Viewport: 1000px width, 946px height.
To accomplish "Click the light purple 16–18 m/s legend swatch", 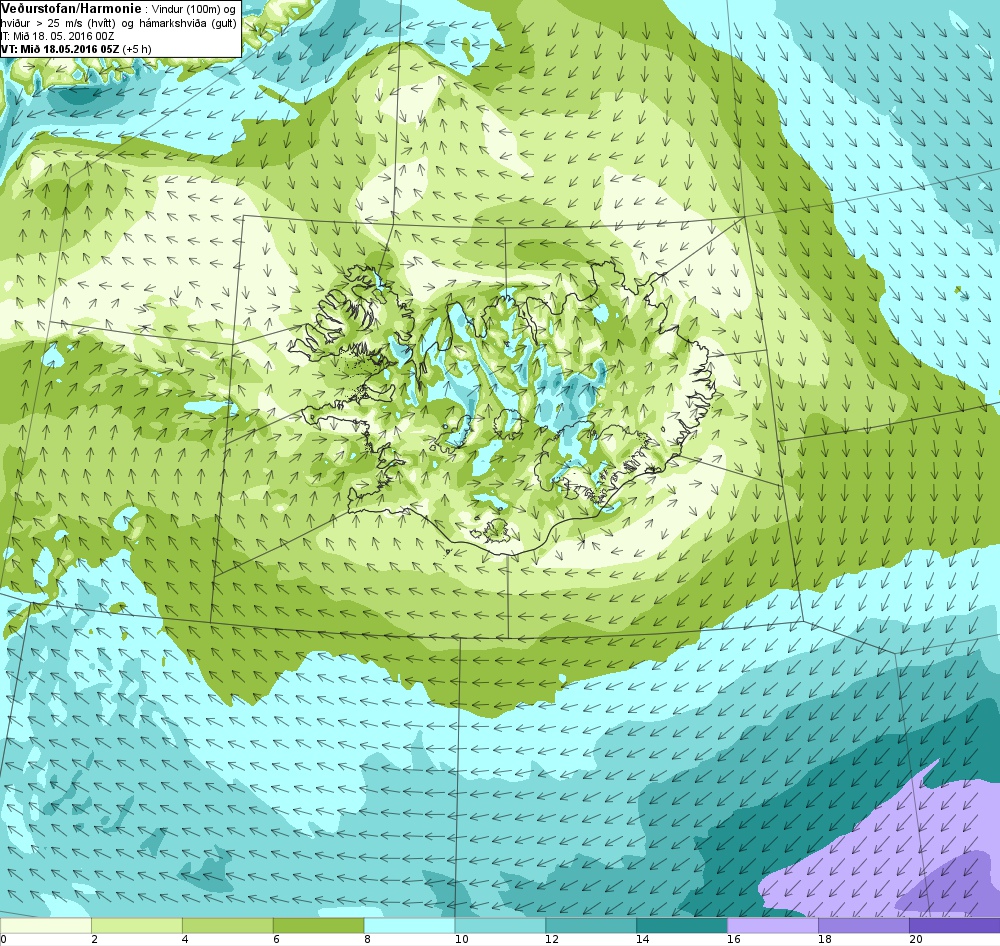I will pos(773,925).
